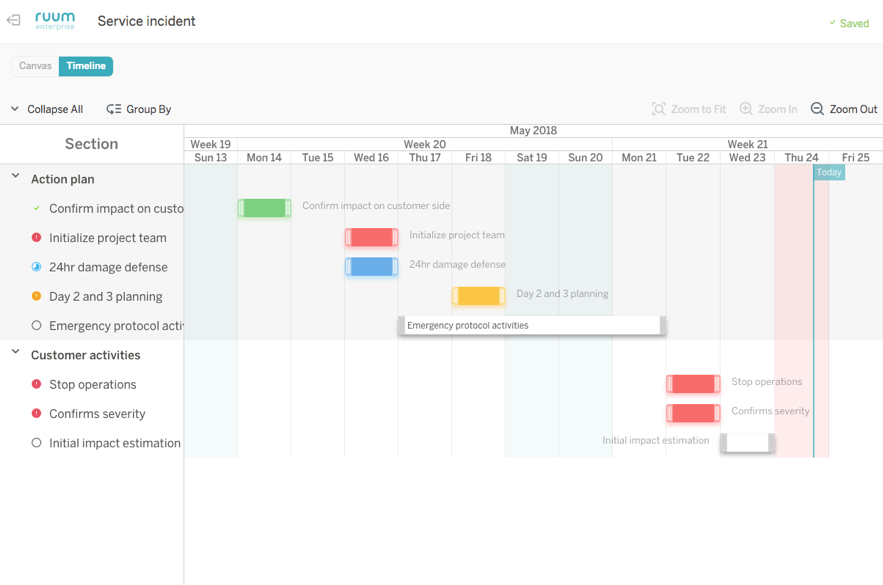Click the Zoom Out magnifier icon
Screen dimensions: 883x585
click(817, 108)
